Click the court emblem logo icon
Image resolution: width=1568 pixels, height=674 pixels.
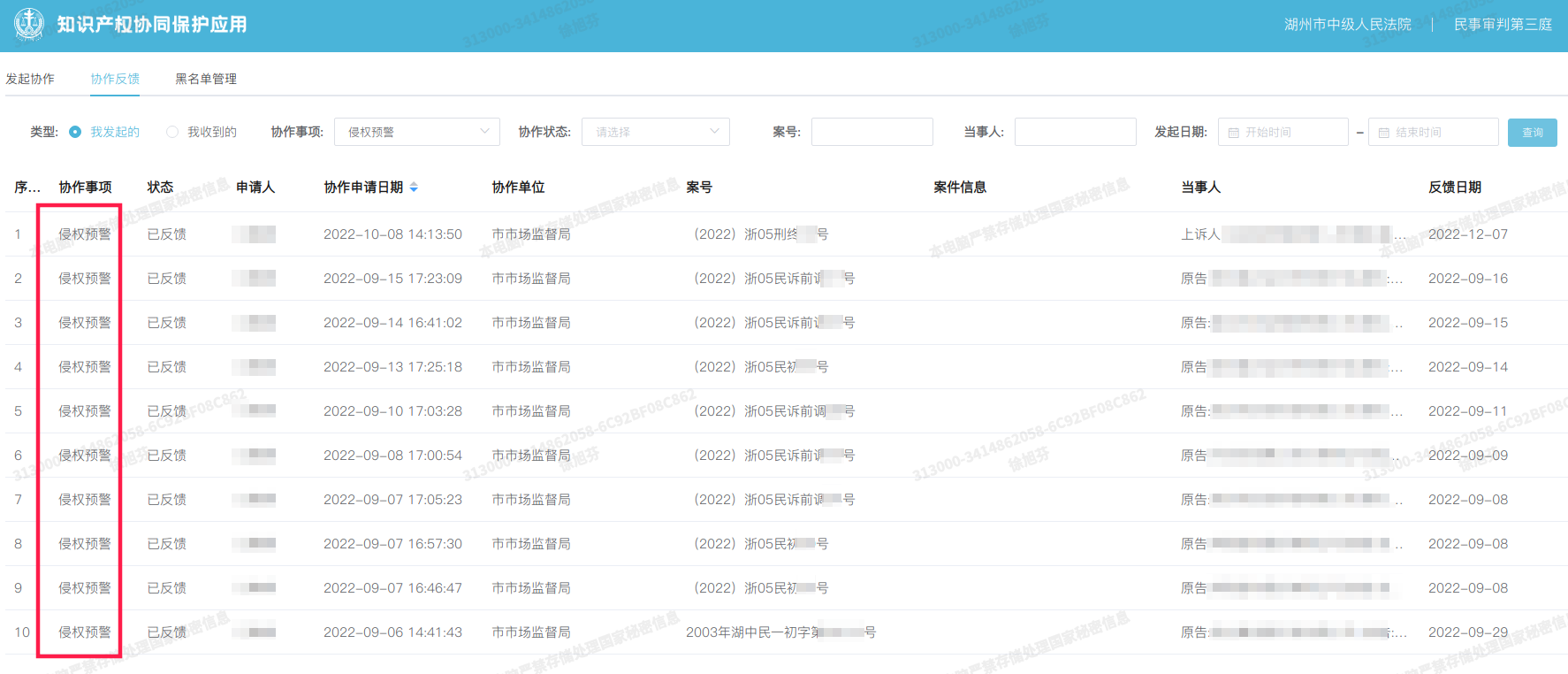pyautogui.click(x=29, y=25)
